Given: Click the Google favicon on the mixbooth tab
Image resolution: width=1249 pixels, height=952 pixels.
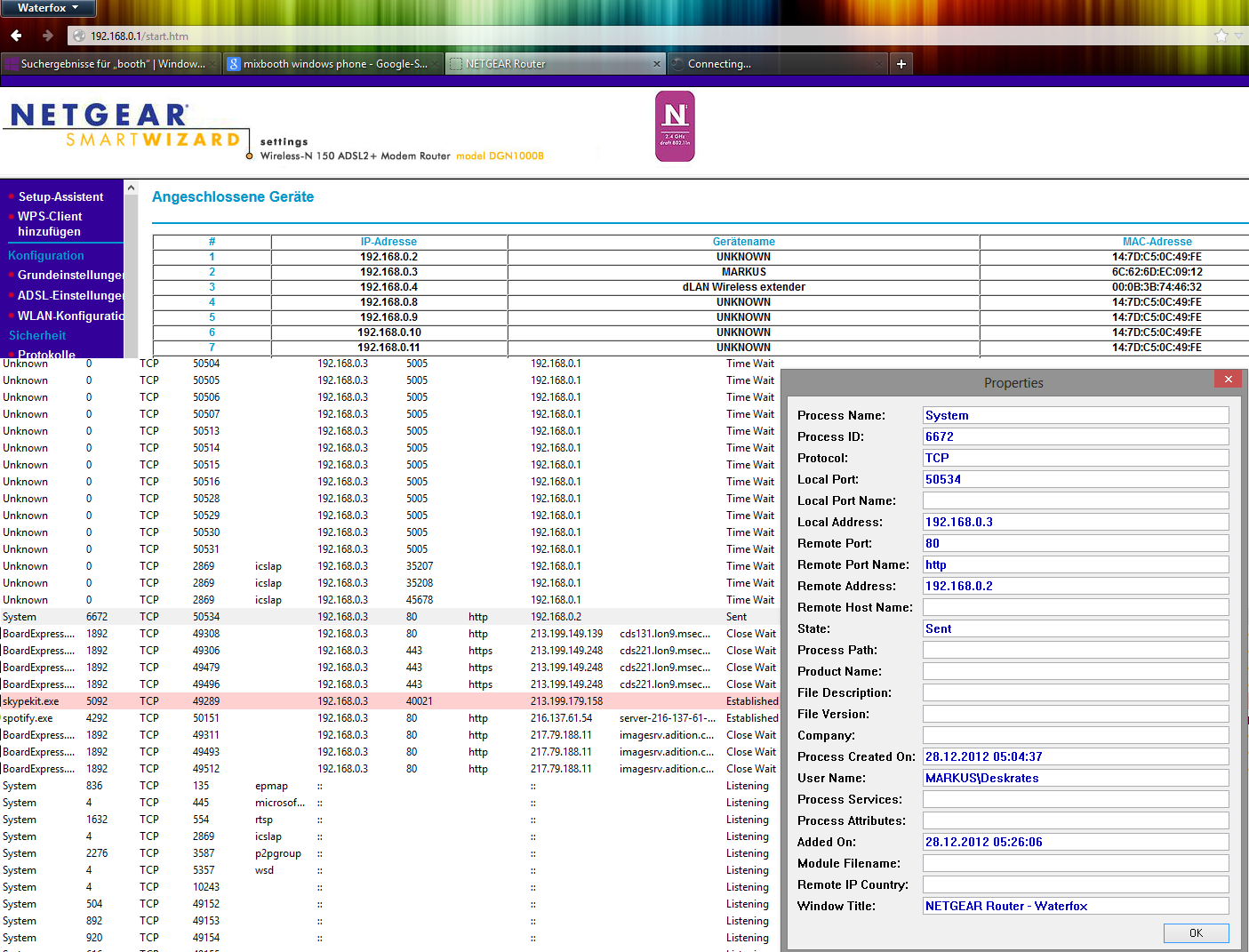Looking at the screenshot, I should (x=234, y=64).
